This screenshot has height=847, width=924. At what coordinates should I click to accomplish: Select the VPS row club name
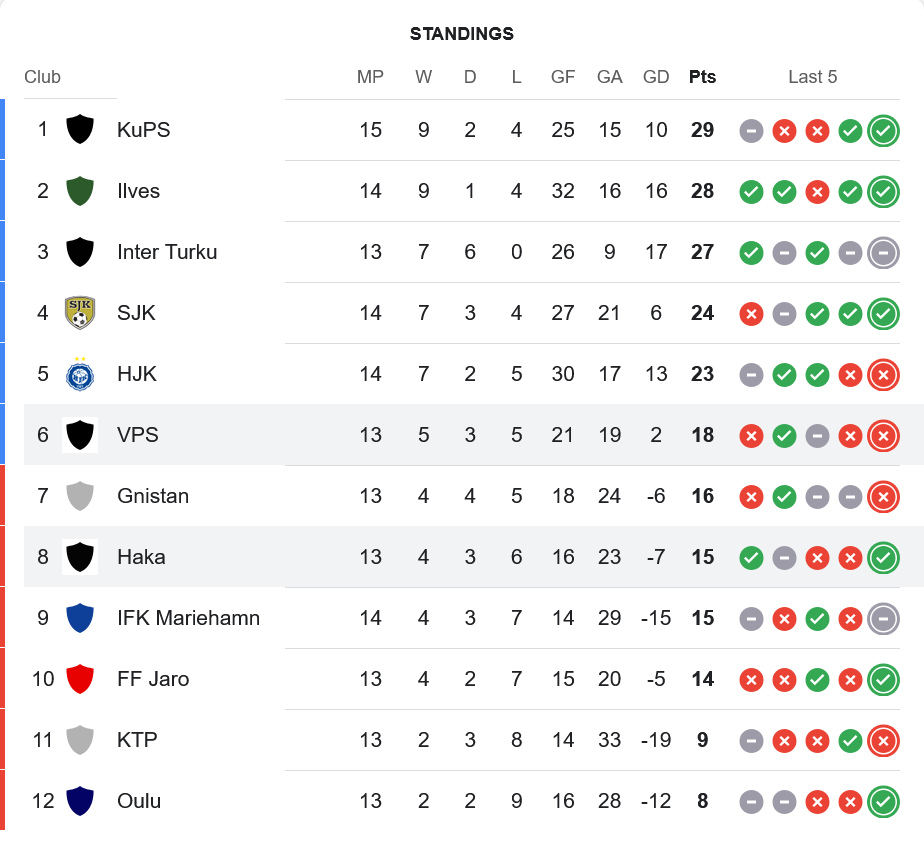coord(138,435)
